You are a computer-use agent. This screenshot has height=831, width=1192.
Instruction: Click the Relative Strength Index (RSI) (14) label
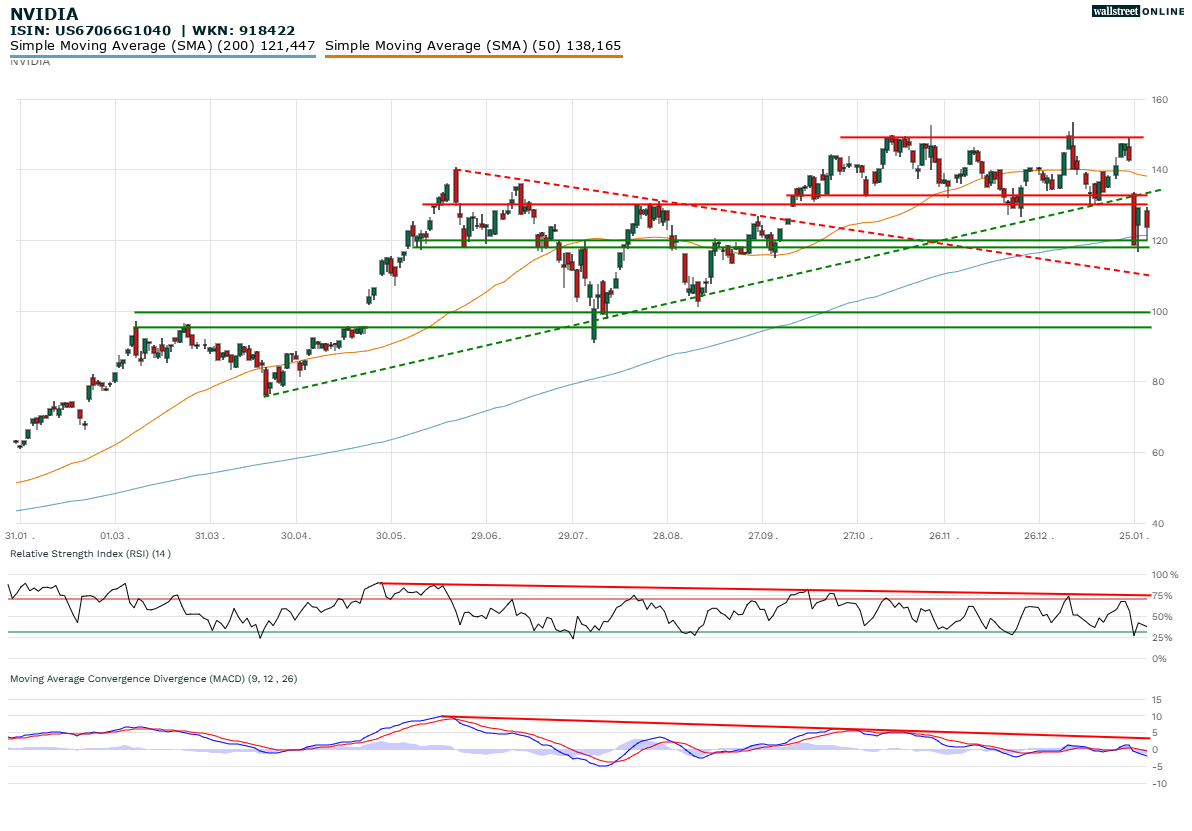pos(90,553)
